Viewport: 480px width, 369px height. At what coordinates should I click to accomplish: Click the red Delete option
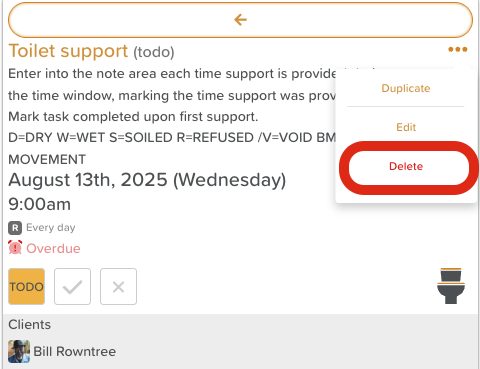406,166
